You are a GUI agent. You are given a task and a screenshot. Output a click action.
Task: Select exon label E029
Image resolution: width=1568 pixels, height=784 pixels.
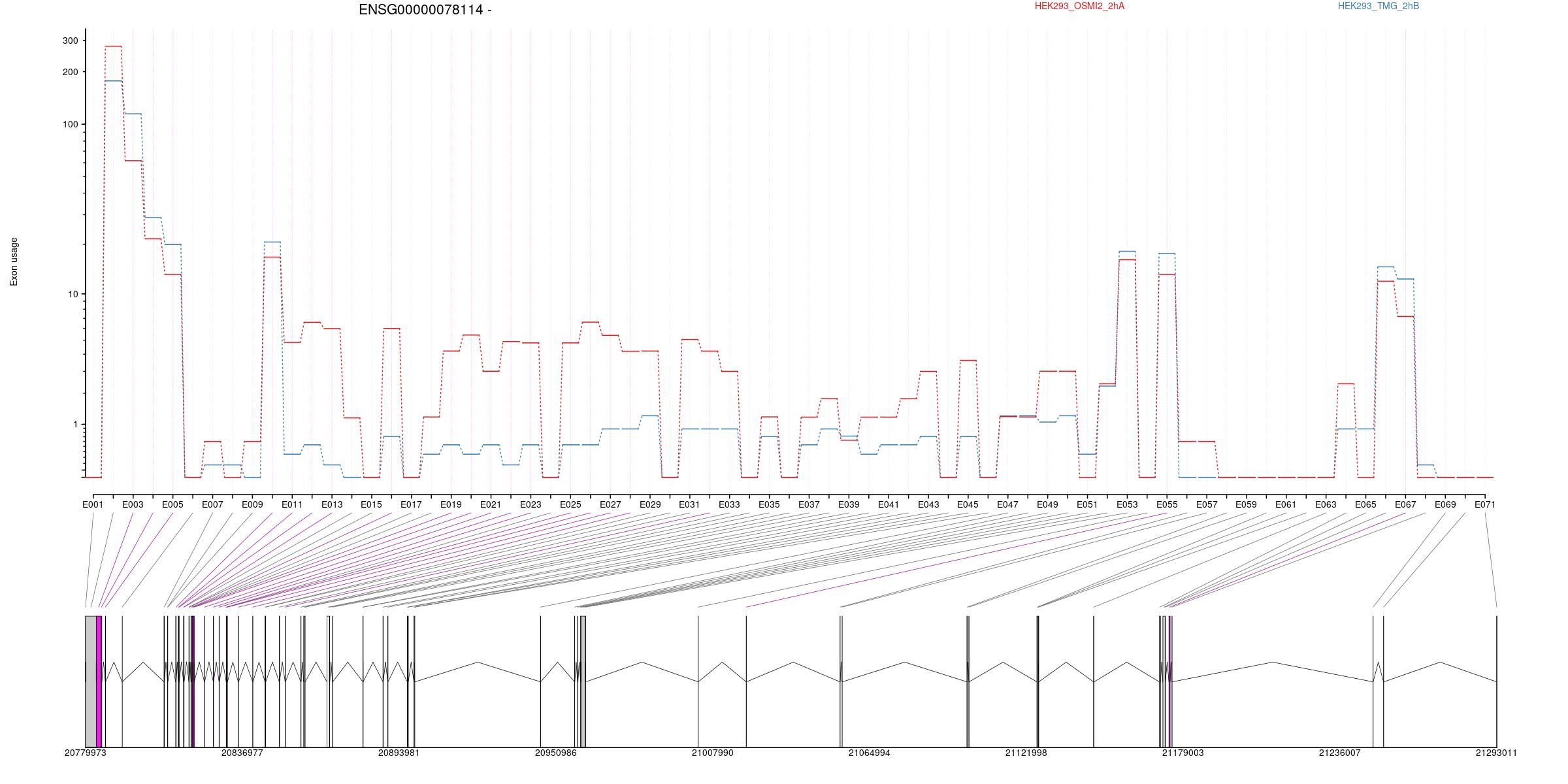pyautogui.click(x=650, y=504)
